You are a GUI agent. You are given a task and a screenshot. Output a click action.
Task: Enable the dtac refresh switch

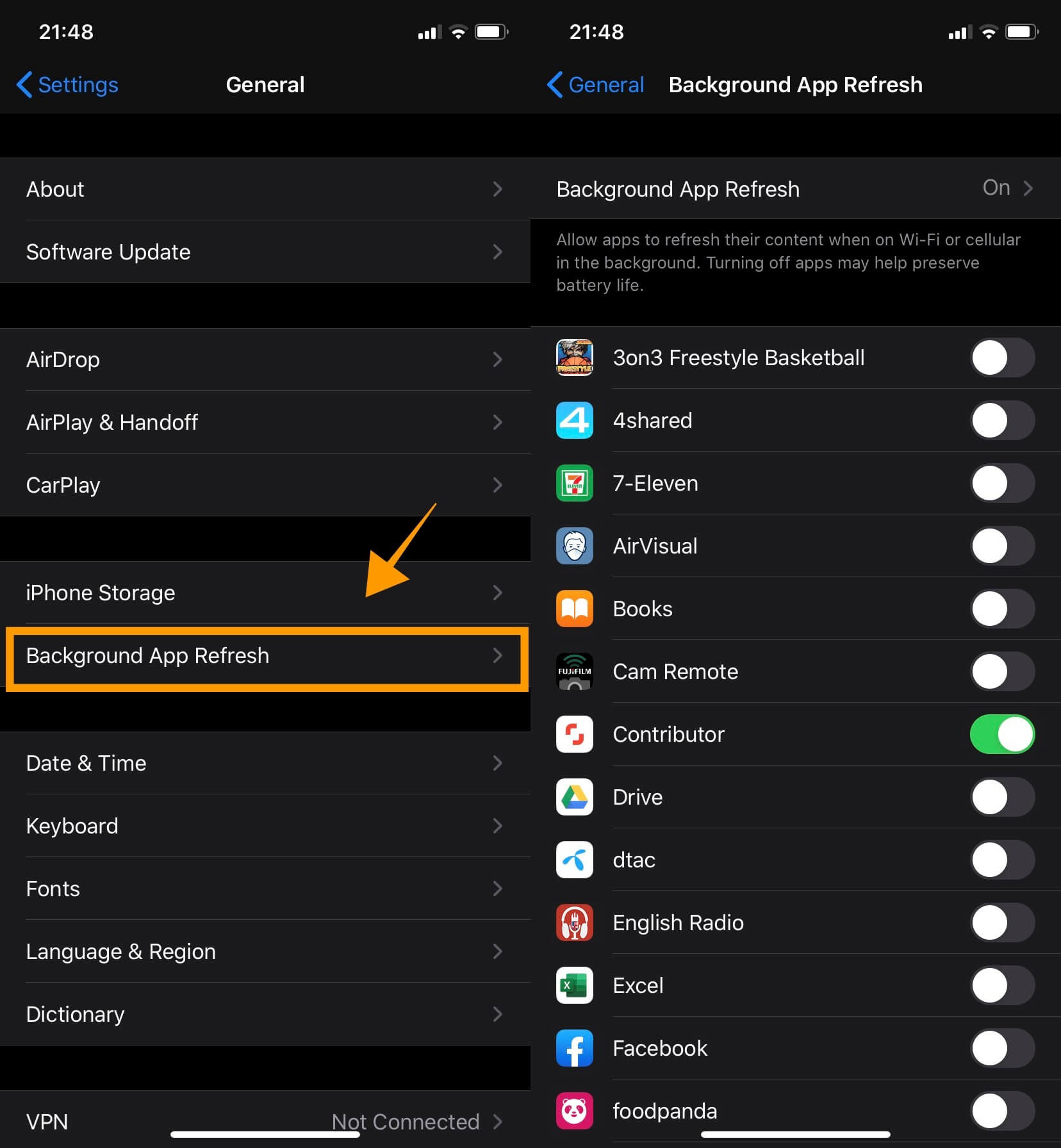pyautogui.click(x=1002, y=860)
